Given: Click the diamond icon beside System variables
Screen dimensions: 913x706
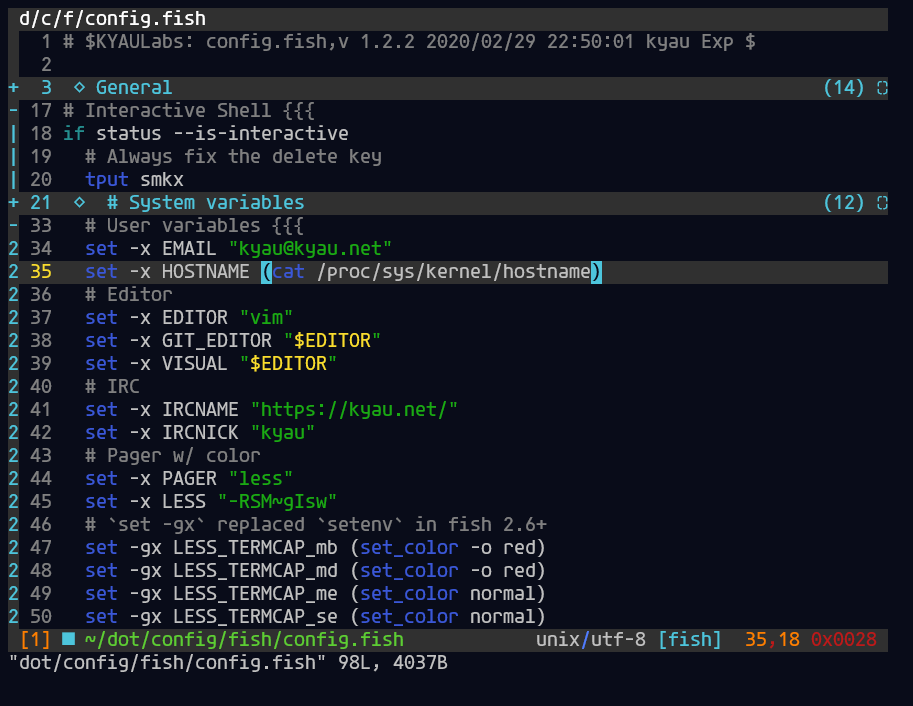Looking at the screenshot, I should (x=79, y=203).
